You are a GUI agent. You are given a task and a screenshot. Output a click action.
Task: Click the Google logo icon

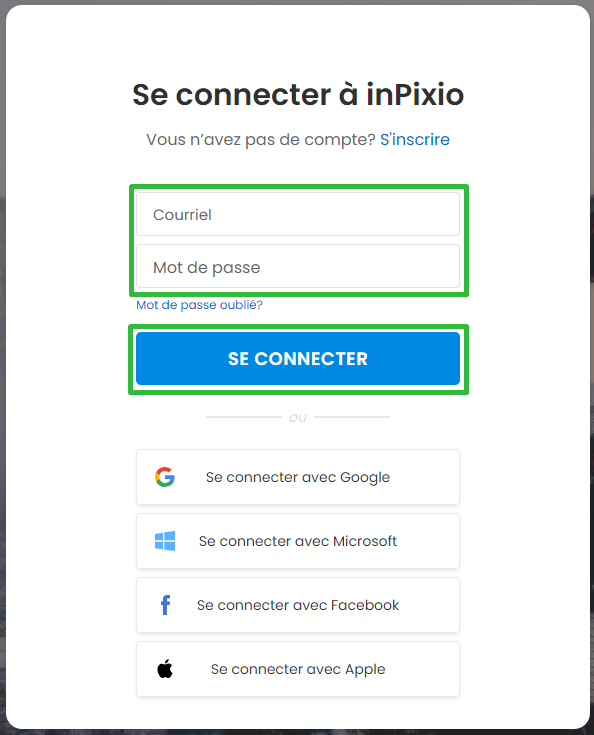pos(165,477)
